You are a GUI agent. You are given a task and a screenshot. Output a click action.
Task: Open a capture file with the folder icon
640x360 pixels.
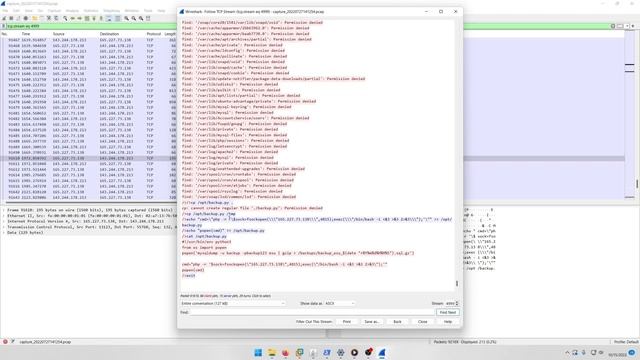(34, 18)
